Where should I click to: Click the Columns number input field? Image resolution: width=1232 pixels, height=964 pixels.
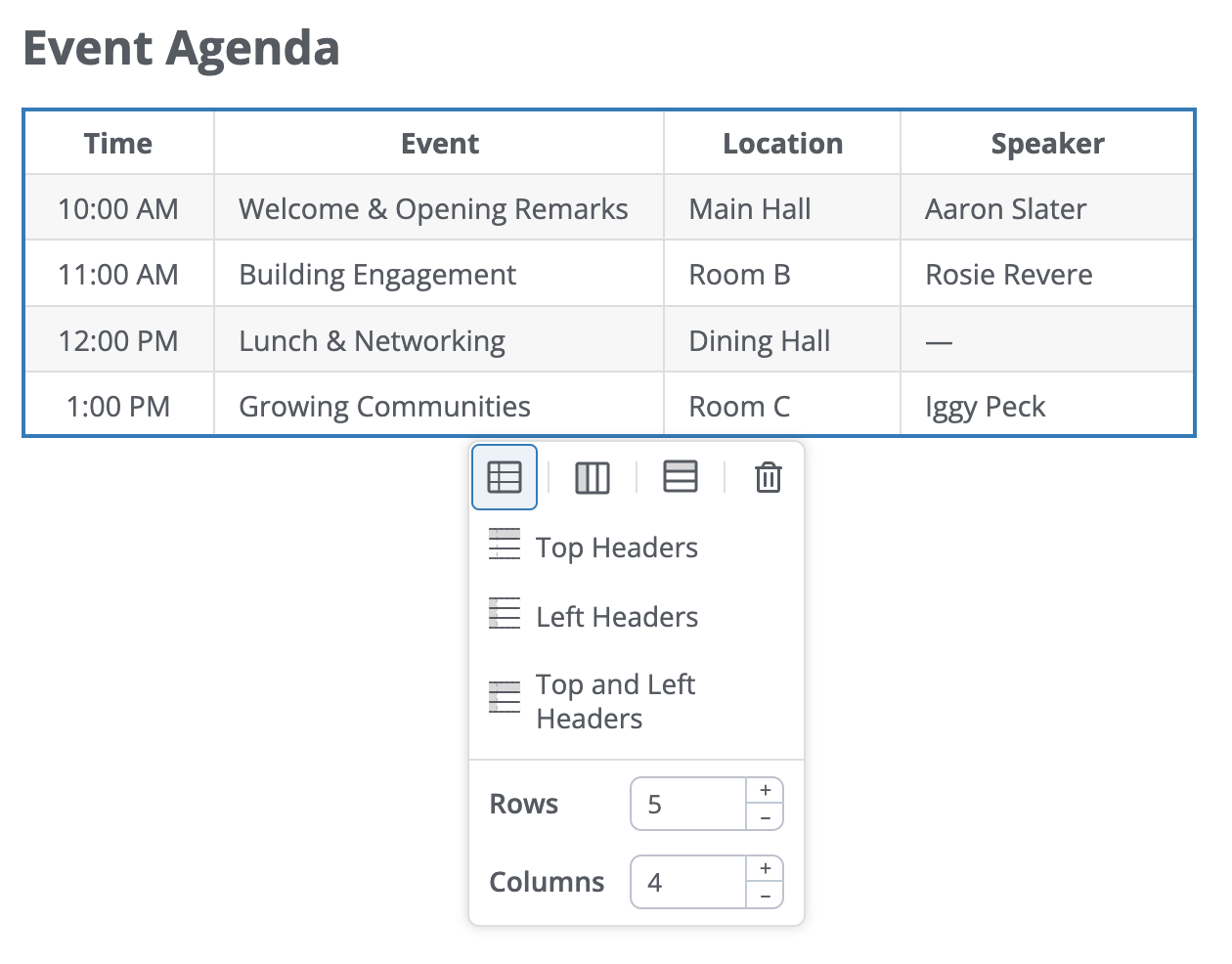(688, 882)
